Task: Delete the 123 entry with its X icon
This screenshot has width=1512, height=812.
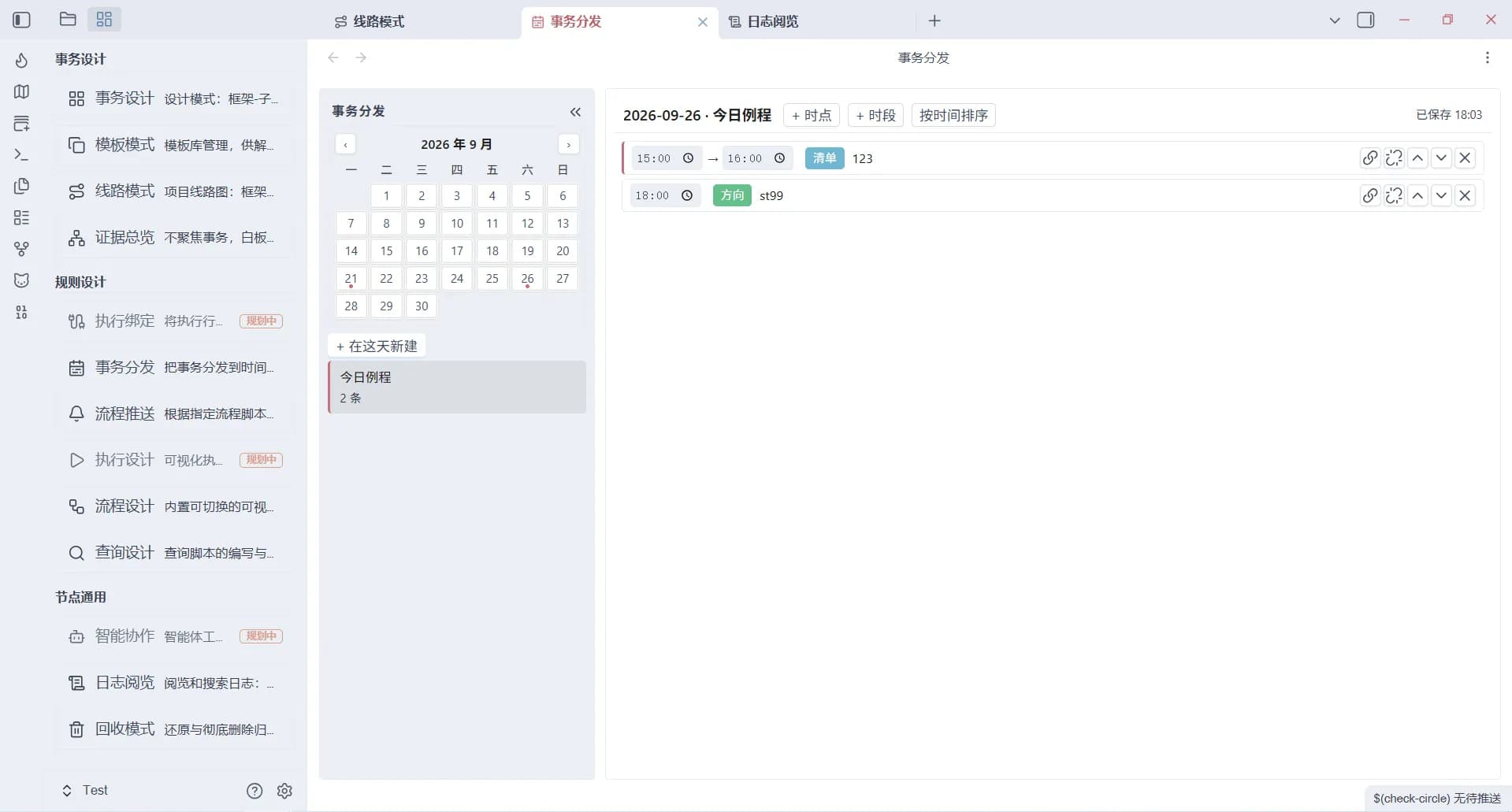Action: 1465,158
